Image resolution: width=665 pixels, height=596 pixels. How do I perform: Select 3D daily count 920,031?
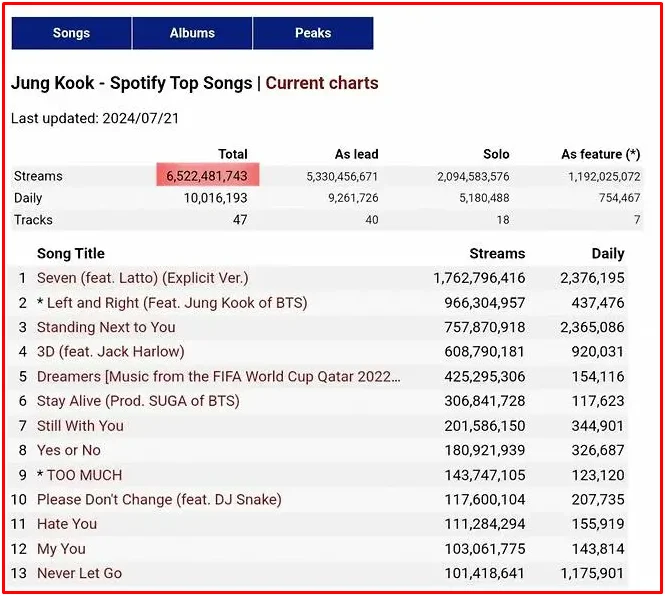[x=598, y=352]
